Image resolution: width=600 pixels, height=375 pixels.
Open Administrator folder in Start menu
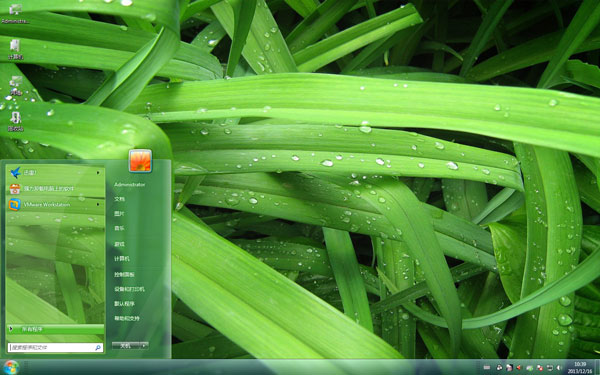[x=130, y=184]
